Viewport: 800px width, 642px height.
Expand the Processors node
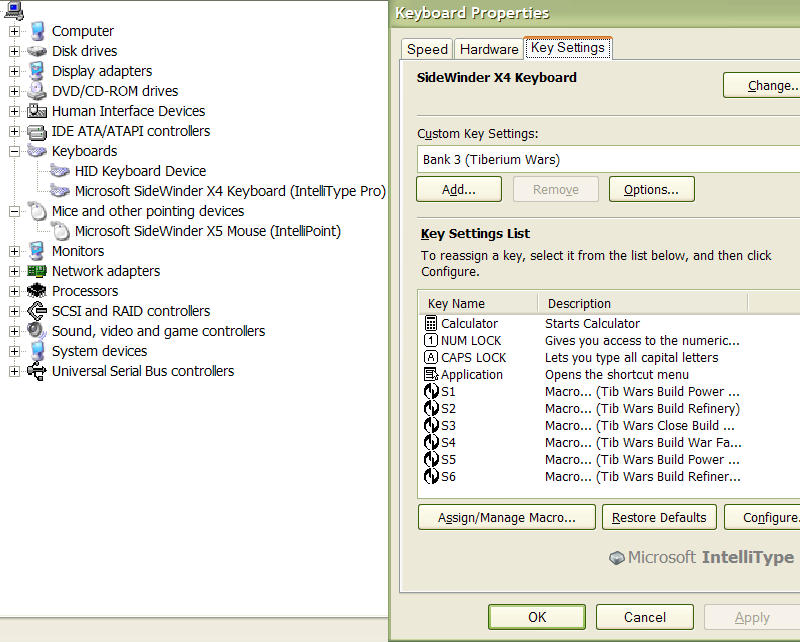click(x=14, y=291)
